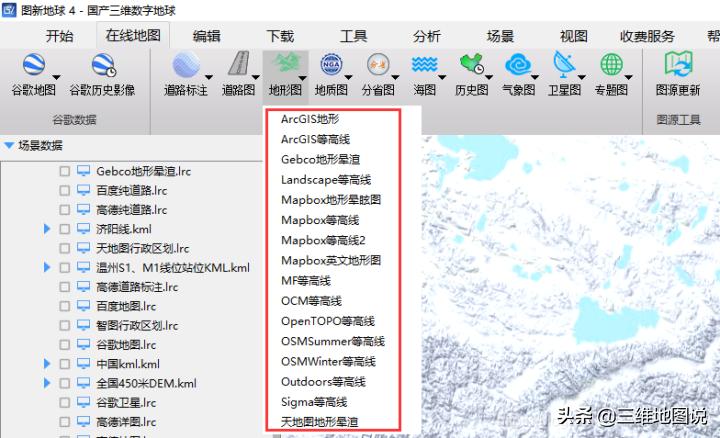Screen dimensions: 720x438
Task: Click the app logo in title bar
Action: tap(9, 10)
